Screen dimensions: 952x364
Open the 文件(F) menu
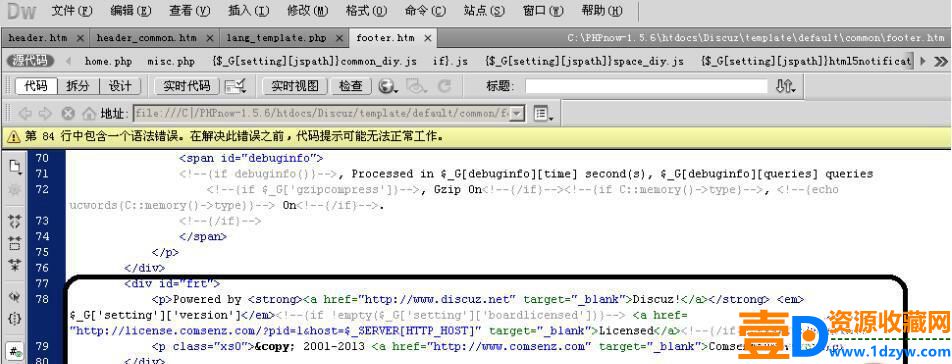[72, 11]
